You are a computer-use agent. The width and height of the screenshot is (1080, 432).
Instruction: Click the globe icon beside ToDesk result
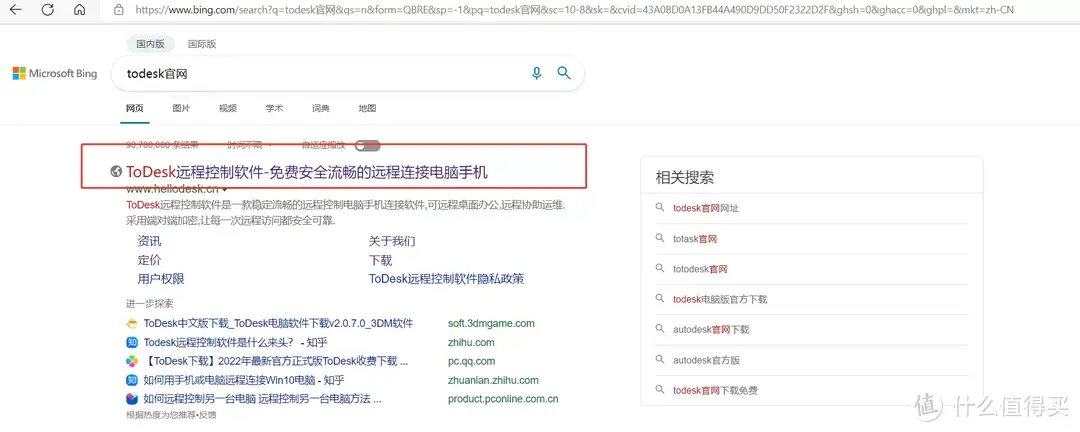click(x=116, y=172)
